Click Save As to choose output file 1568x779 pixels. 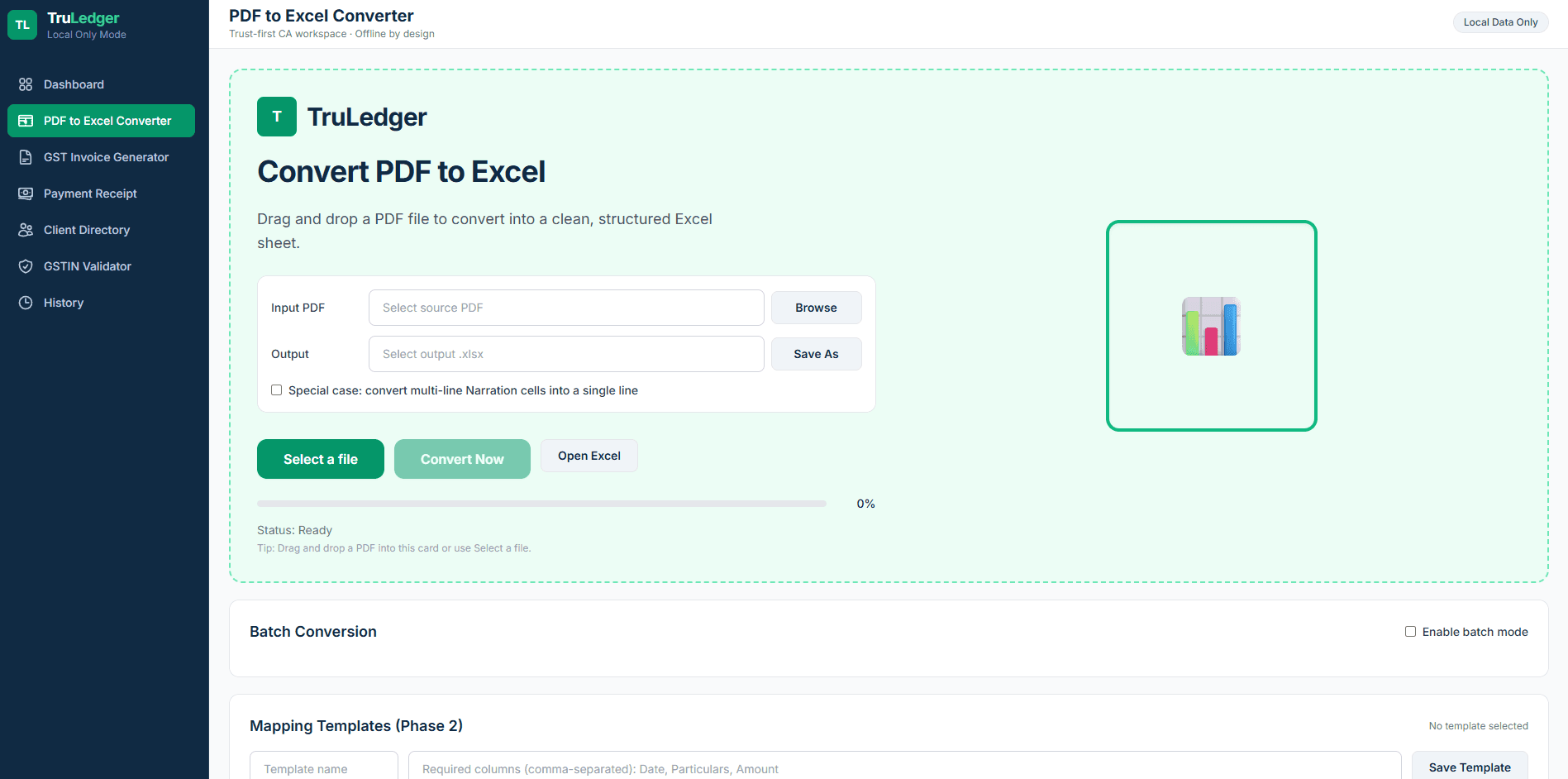pyautogui.click(x=815, y=353)
